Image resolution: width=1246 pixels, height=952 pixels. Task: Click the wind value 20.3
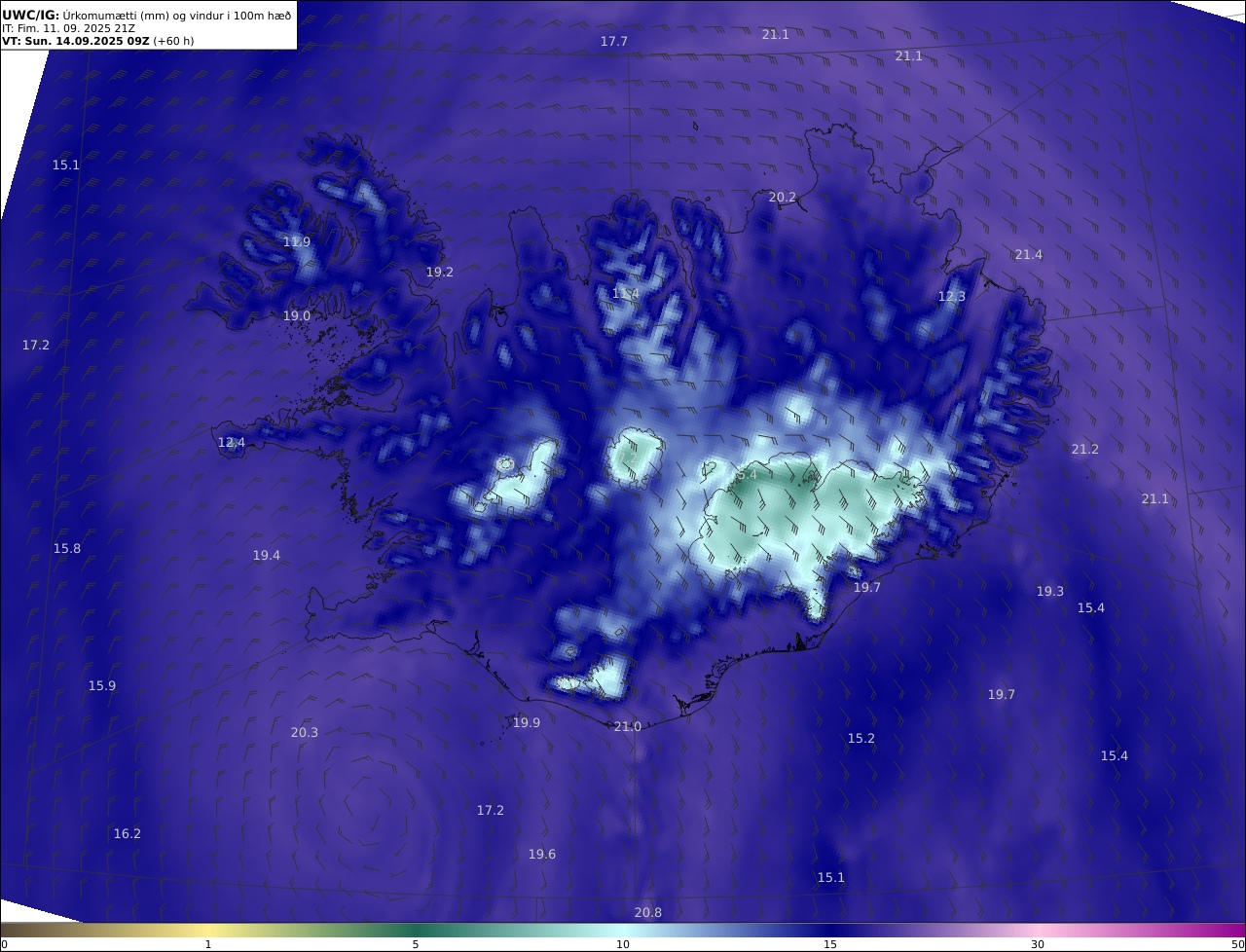pyautogui.click(x=305, y=733)
